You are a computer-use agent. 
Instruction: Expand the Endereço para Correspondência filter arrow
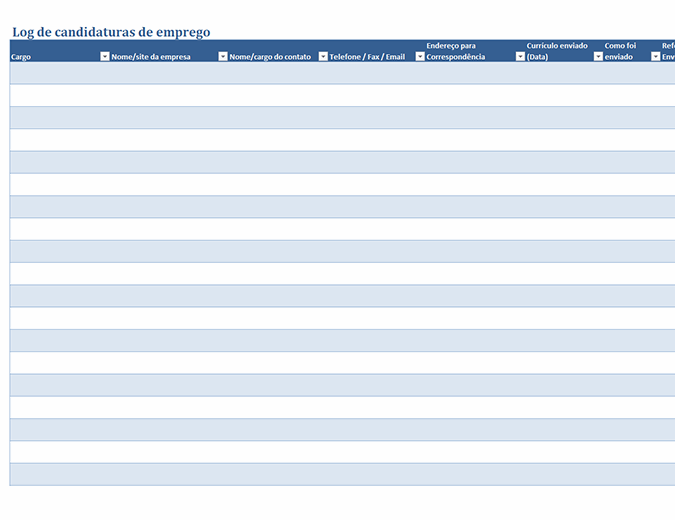tap(520, 57)
